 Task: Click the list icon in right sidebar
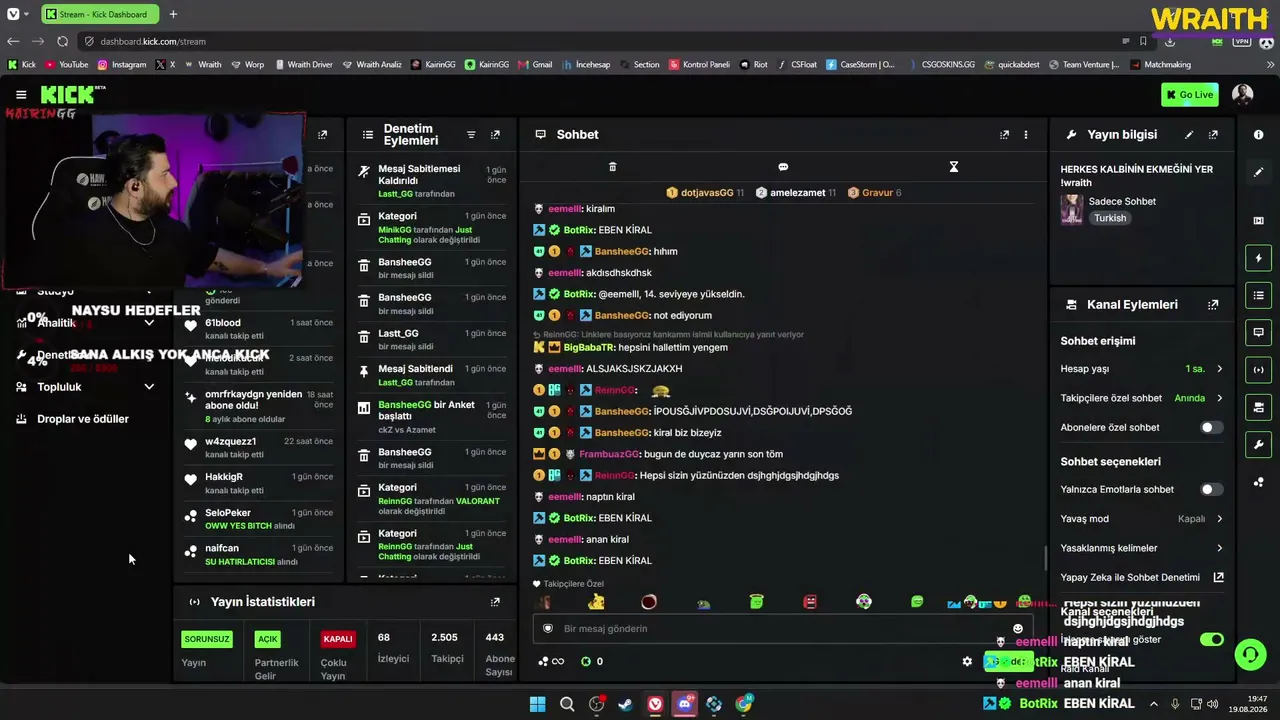pos(1259,295)
